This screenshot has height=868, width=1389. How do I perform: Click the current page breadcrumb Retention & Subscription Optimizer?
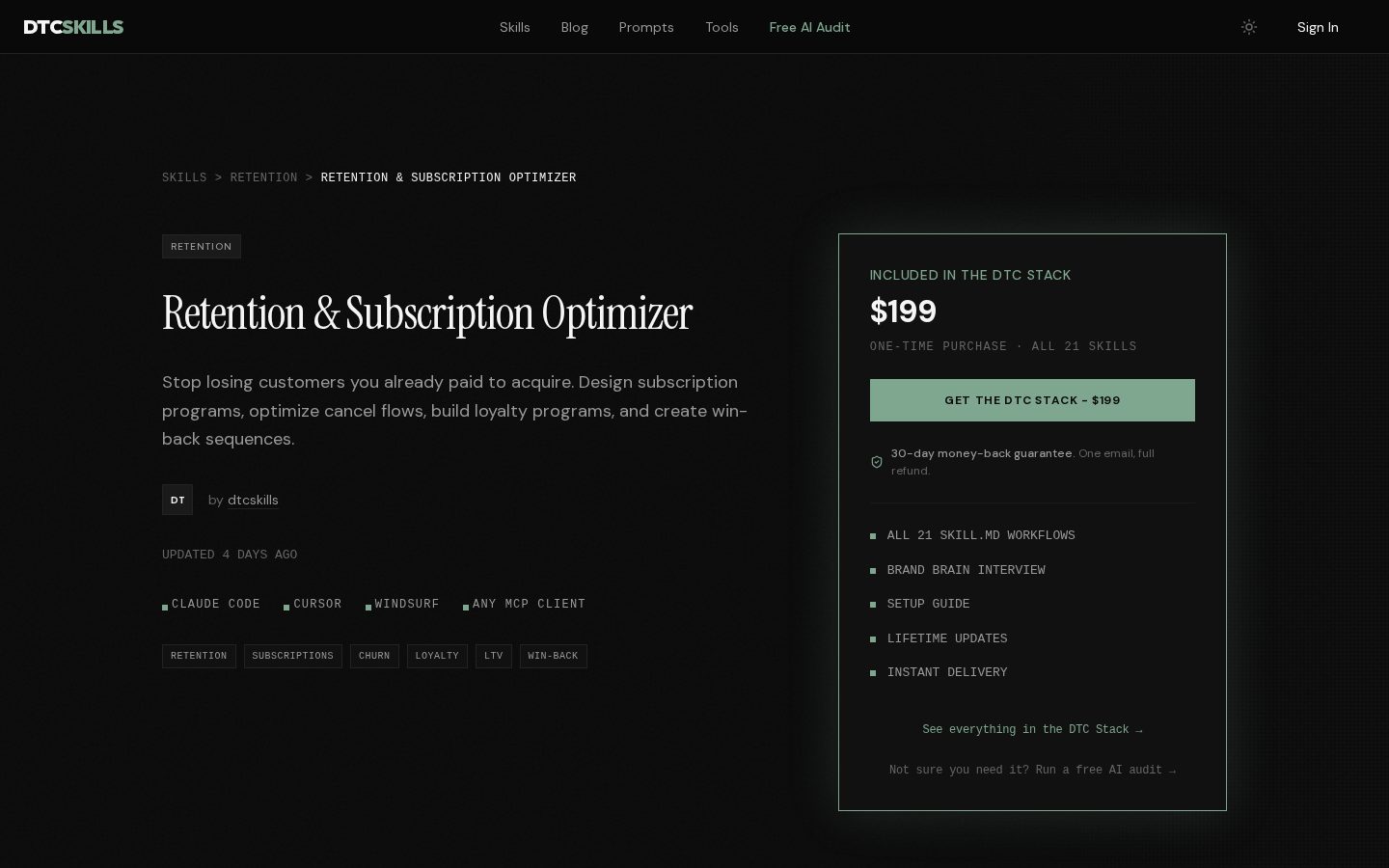449,177
